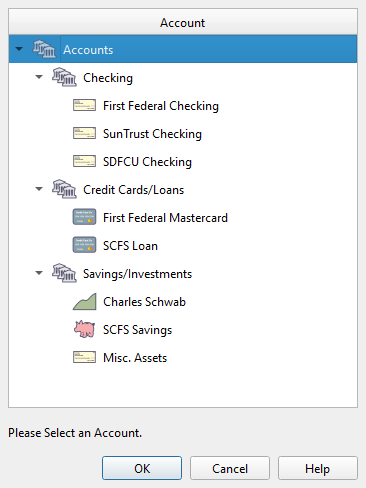Click the Misc. Assets check icon
Screen dimensions: 366x488
[84, 357]
